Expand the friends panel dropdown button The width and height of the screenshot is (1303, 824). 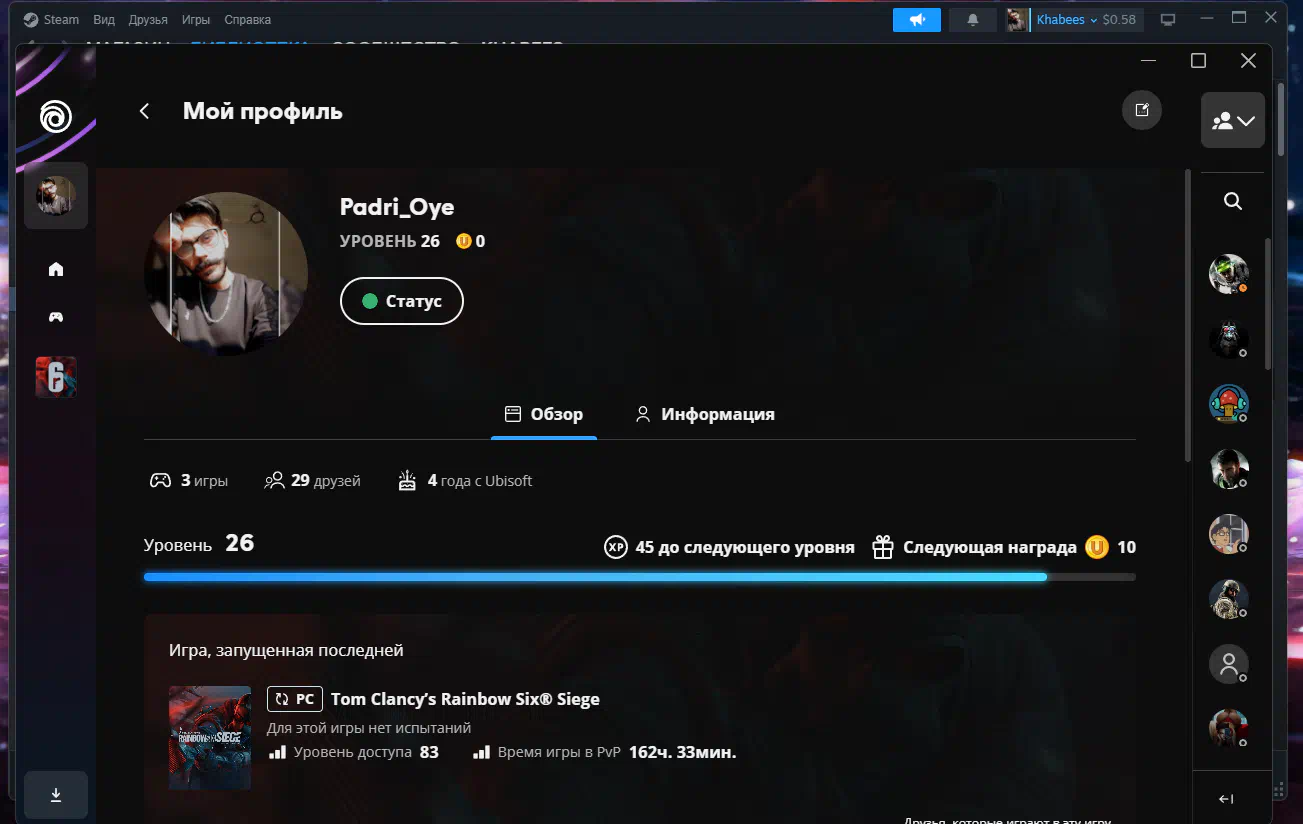(x=1233, y=120)
